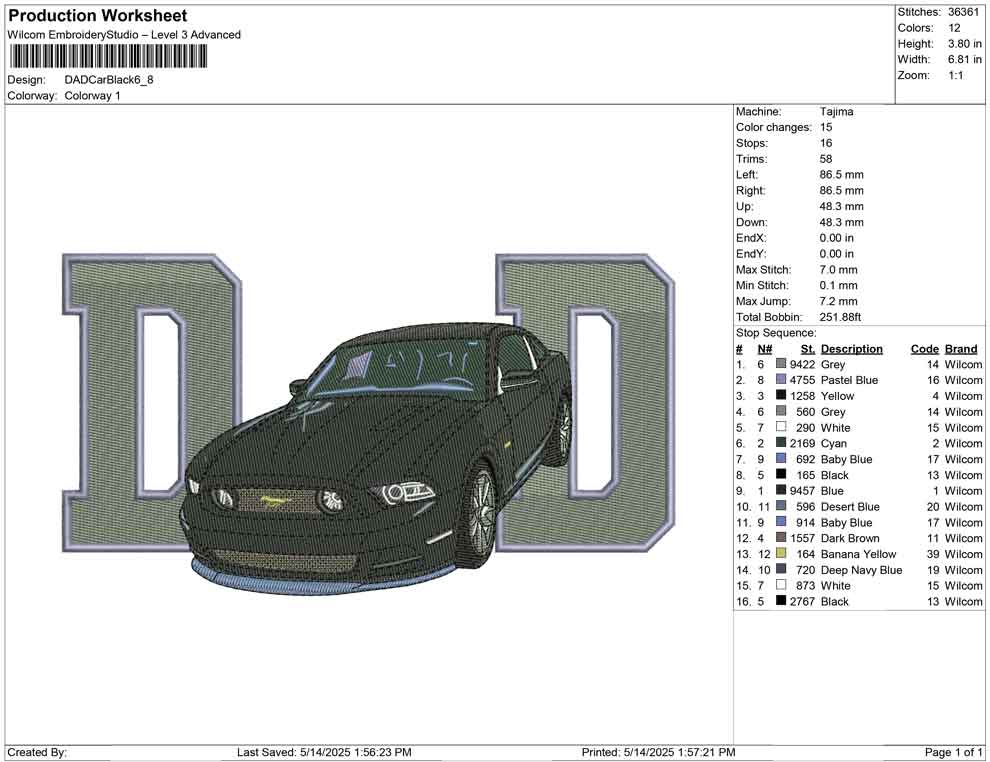The width and height of the screenshot is (990, 762).
Task: Click the Page 1 of 1 footer text
Action: pyautogui.click(x=954, y=752)
